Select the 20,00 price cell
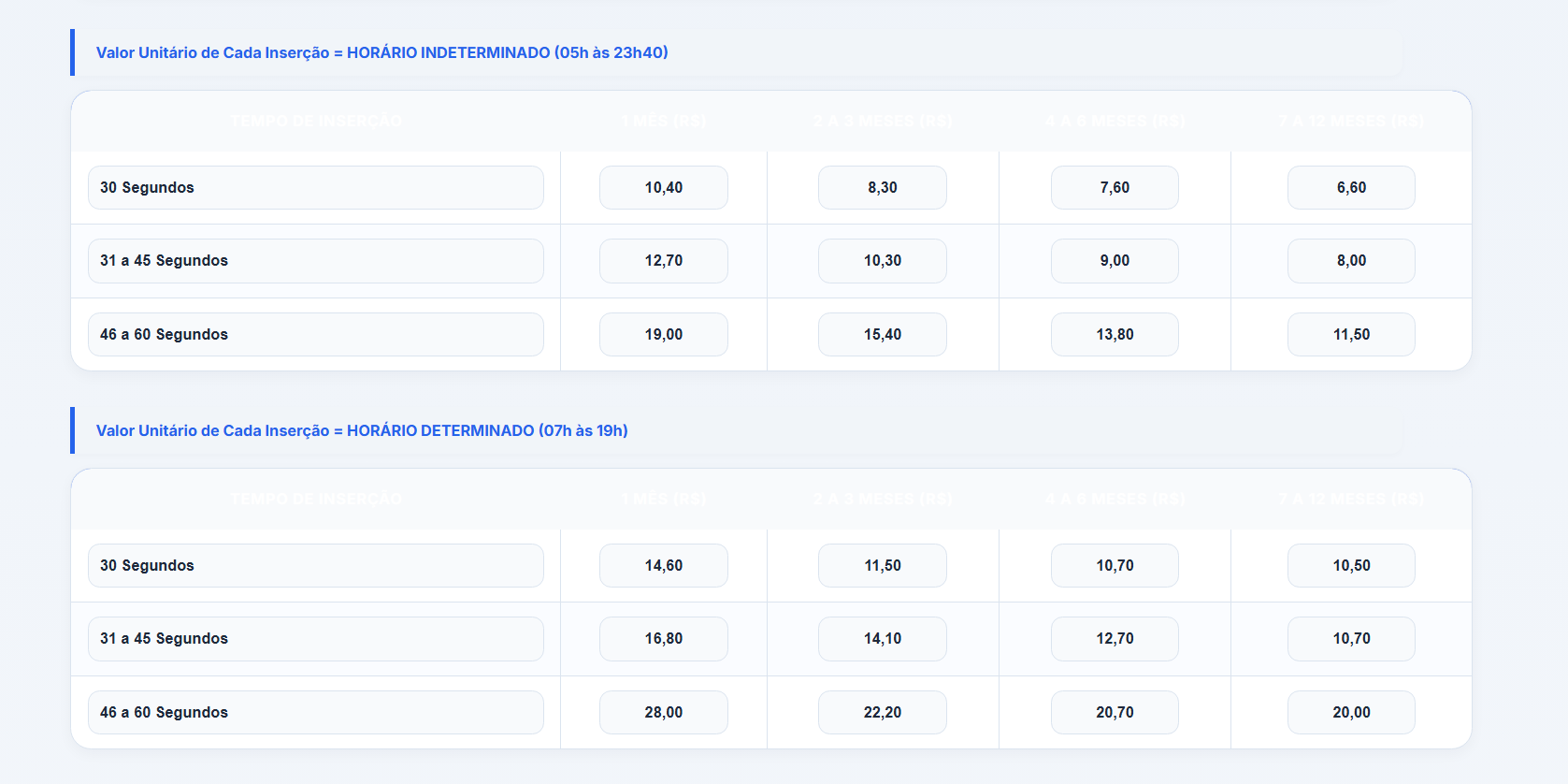The image size is (1568, 784). point(1351,712)
